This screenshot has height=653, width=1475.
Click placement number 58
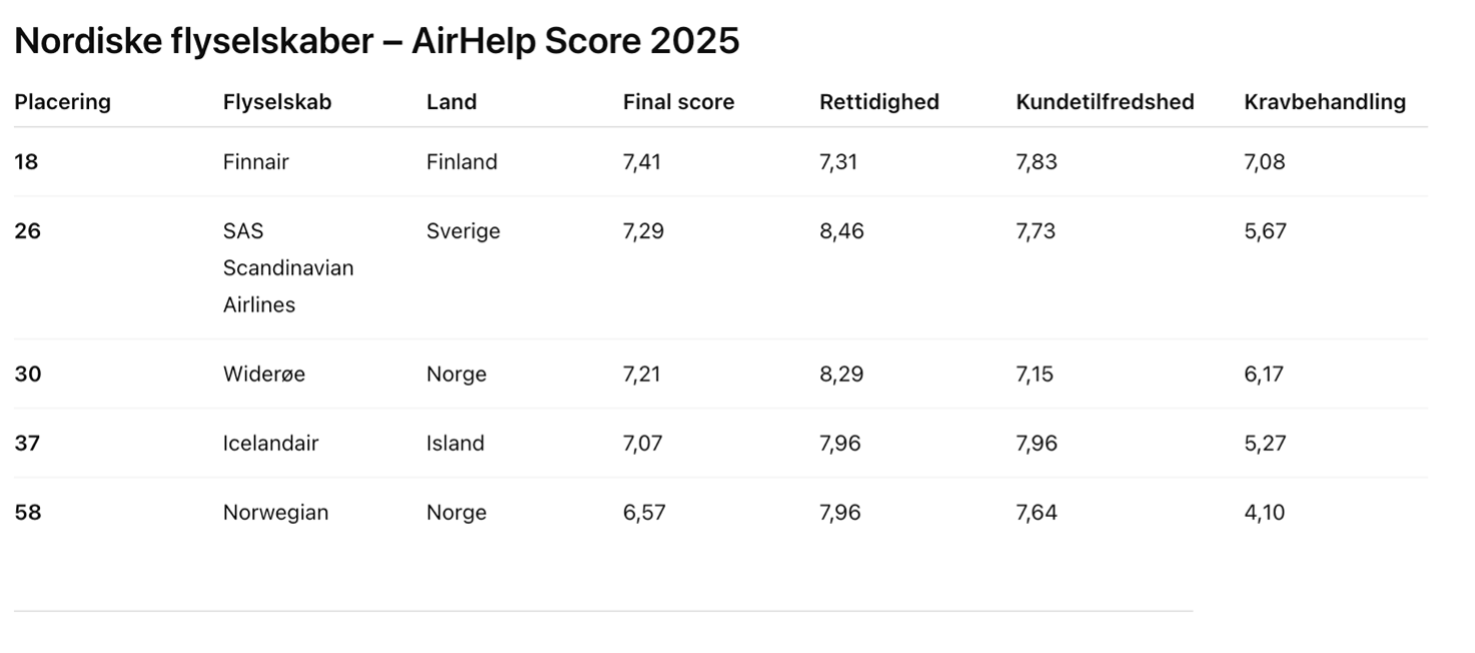[26, 513]
